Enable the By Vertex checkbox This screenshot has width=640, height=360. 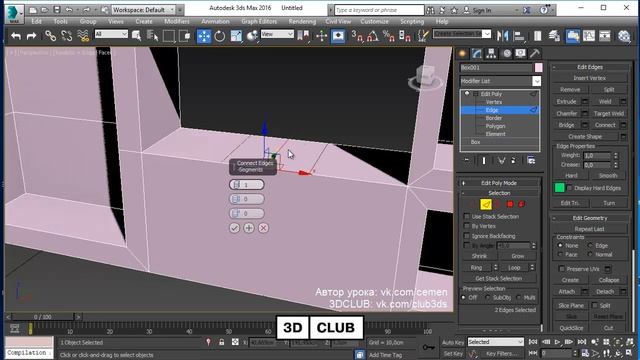(x=467, y=226)
